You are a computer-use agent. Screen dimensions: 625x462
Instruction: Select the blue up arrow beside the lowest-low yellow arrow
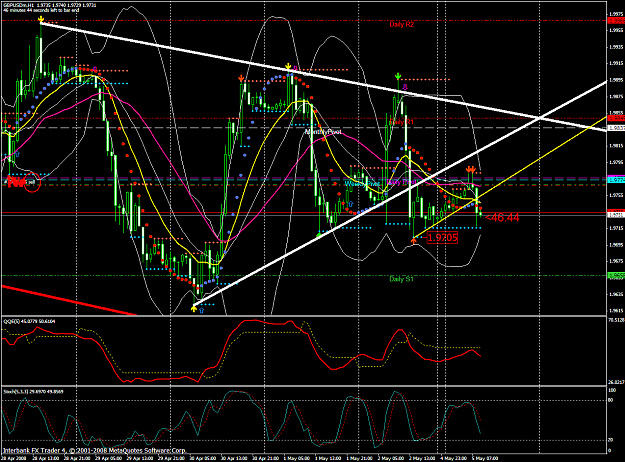click(201, 310)
